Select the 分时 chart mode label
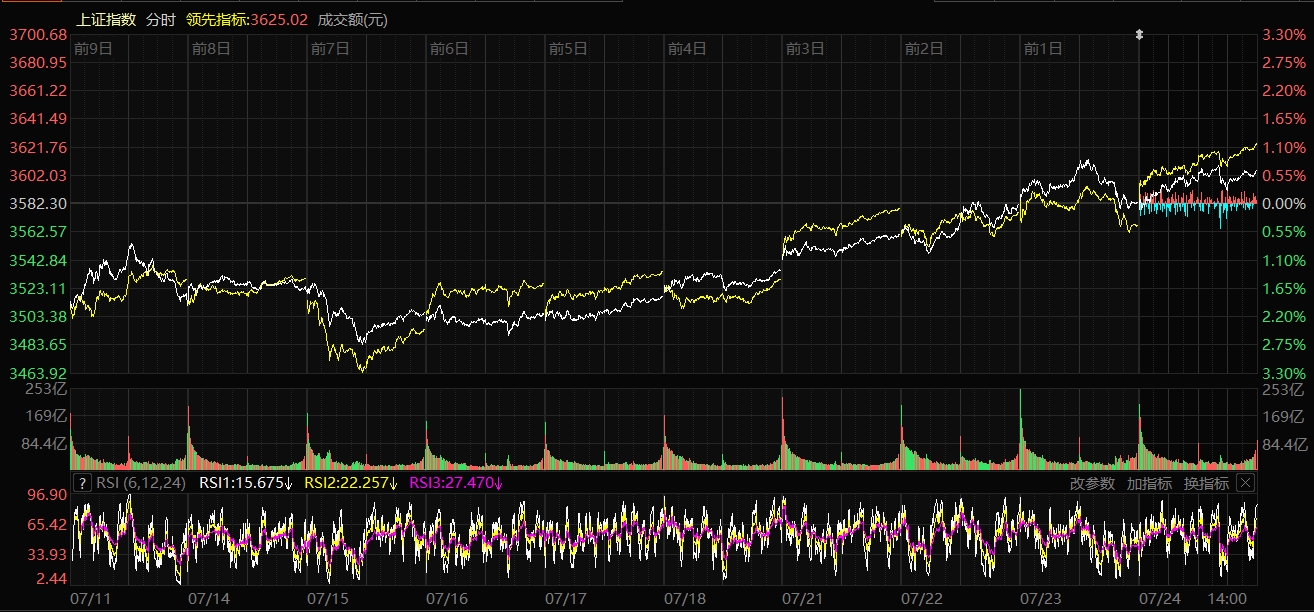The image size is (1314, 612). [159, 20]
